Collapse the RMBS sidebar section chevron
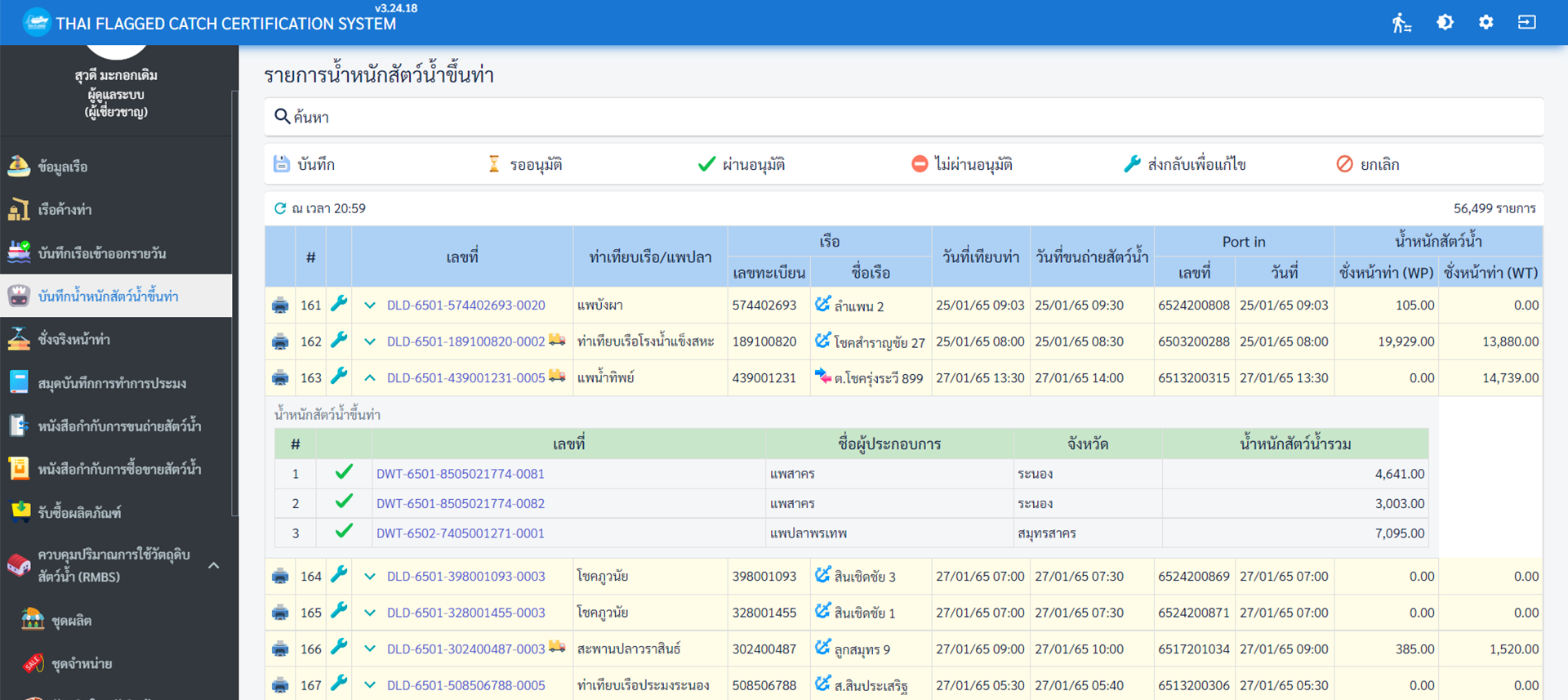 point(214,565)
